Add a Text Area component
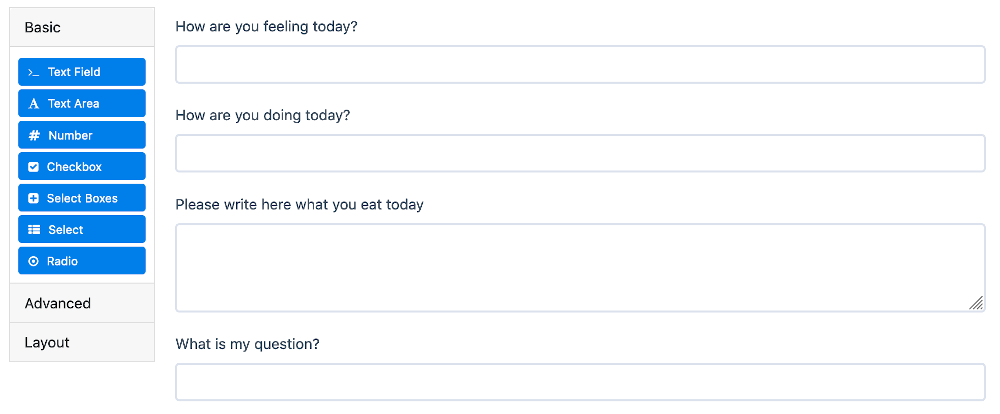This screenshot has height=414, width=1000. point(82,103)
